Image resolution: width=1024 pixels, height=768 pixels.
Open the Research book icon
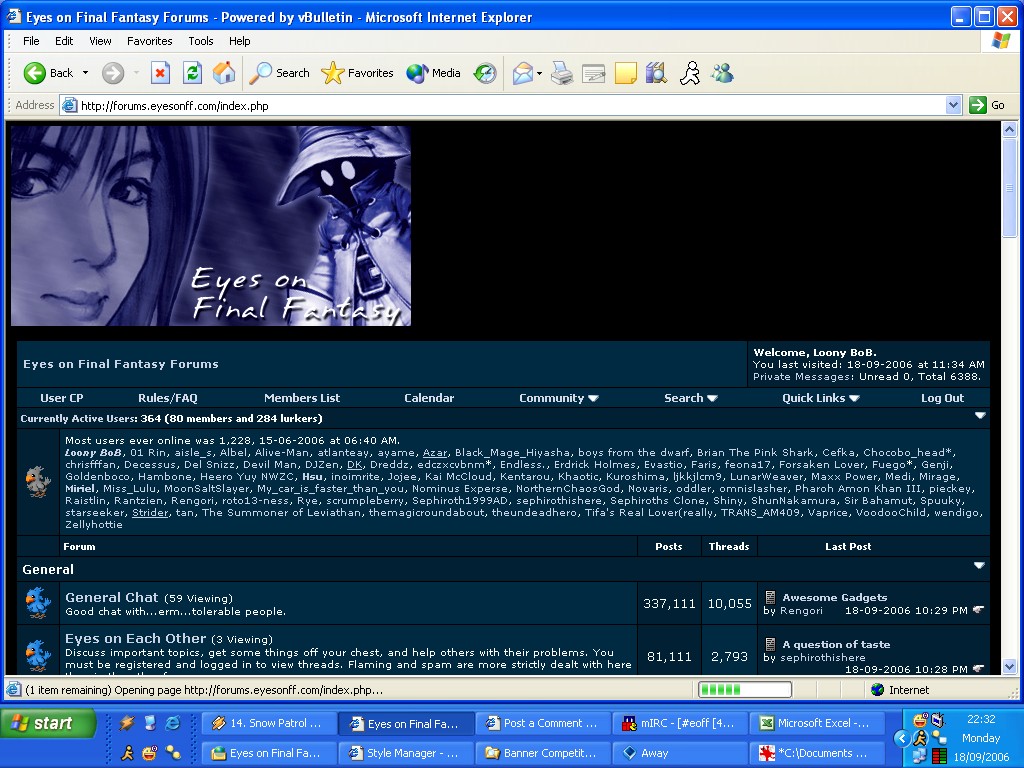[x=656, y=73]
